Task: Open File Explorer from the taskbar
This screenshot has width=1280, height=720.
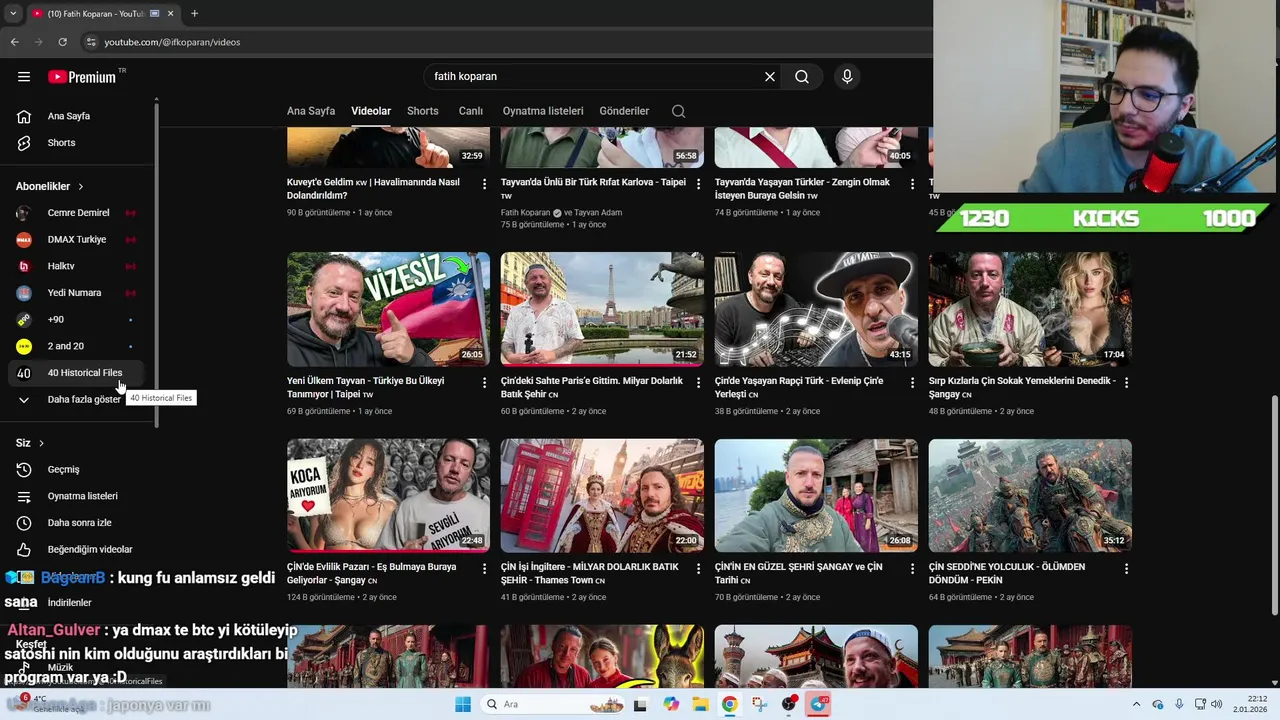Action: coord(700,704)
